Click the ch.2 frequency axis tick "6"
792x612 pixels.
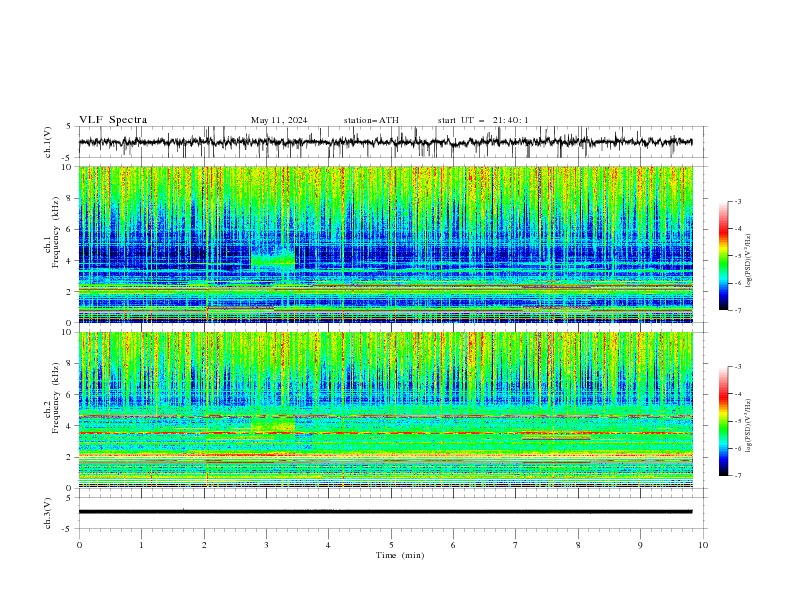[x=69, y=395]
